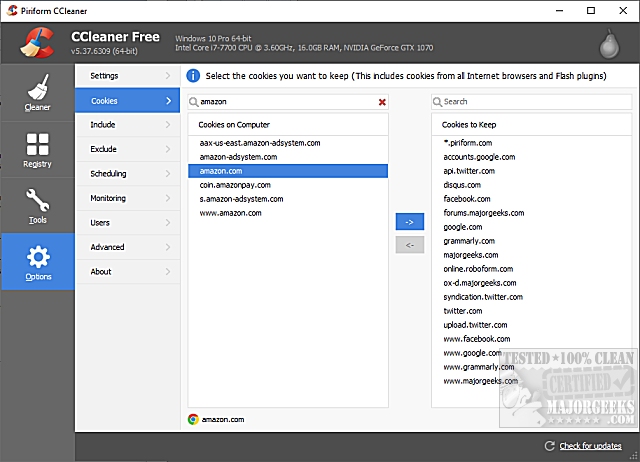Move selected cookie to keep list

point(409,221)
